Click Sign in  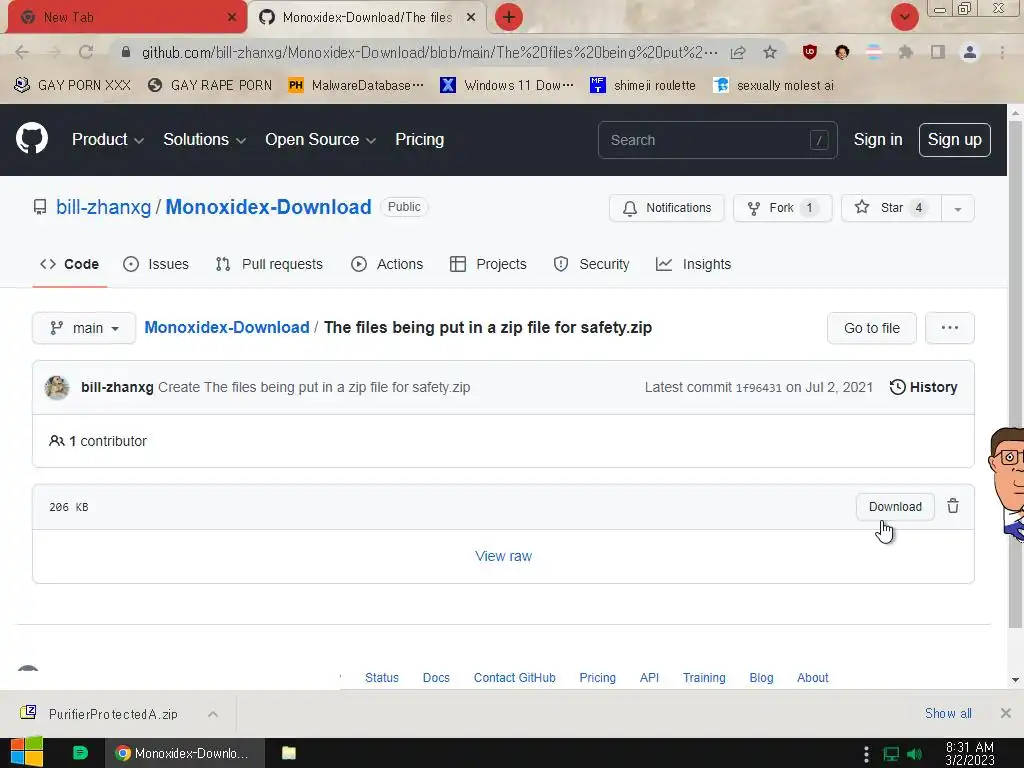coord(878,139)
